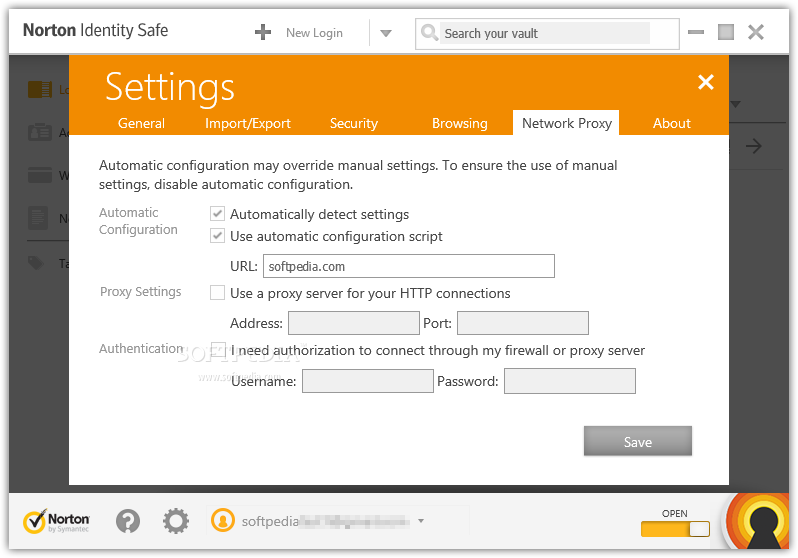Maximize the Norton Identity Safe window
The height and width of the screenshot is (558, 798).
(x=726, y=32)
